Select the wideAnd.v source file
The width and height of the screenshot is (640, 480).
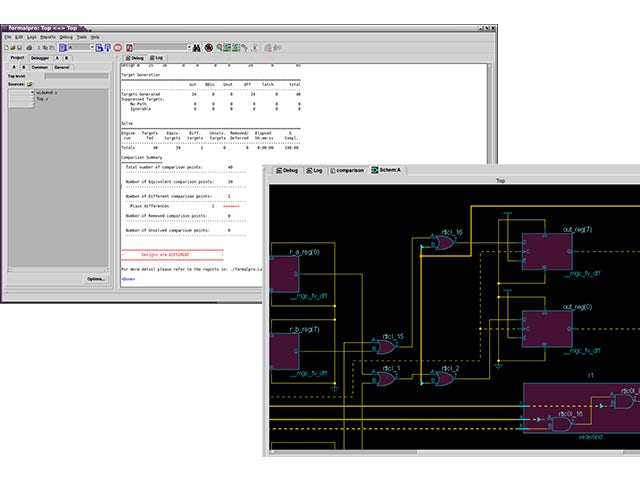pyautogui.click(x=47, y=93)
